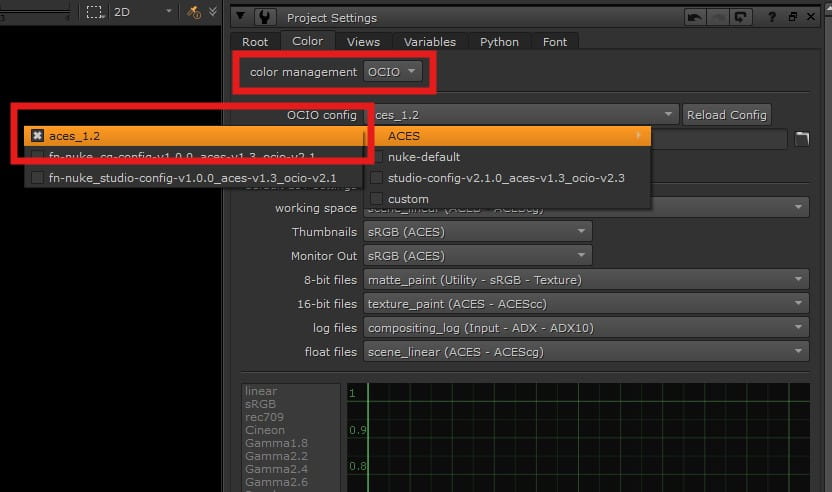Select the Gamma2.6 LUT in list
Image resolution: width=832 pixels, height=492 pixels.
coord(276,482)
